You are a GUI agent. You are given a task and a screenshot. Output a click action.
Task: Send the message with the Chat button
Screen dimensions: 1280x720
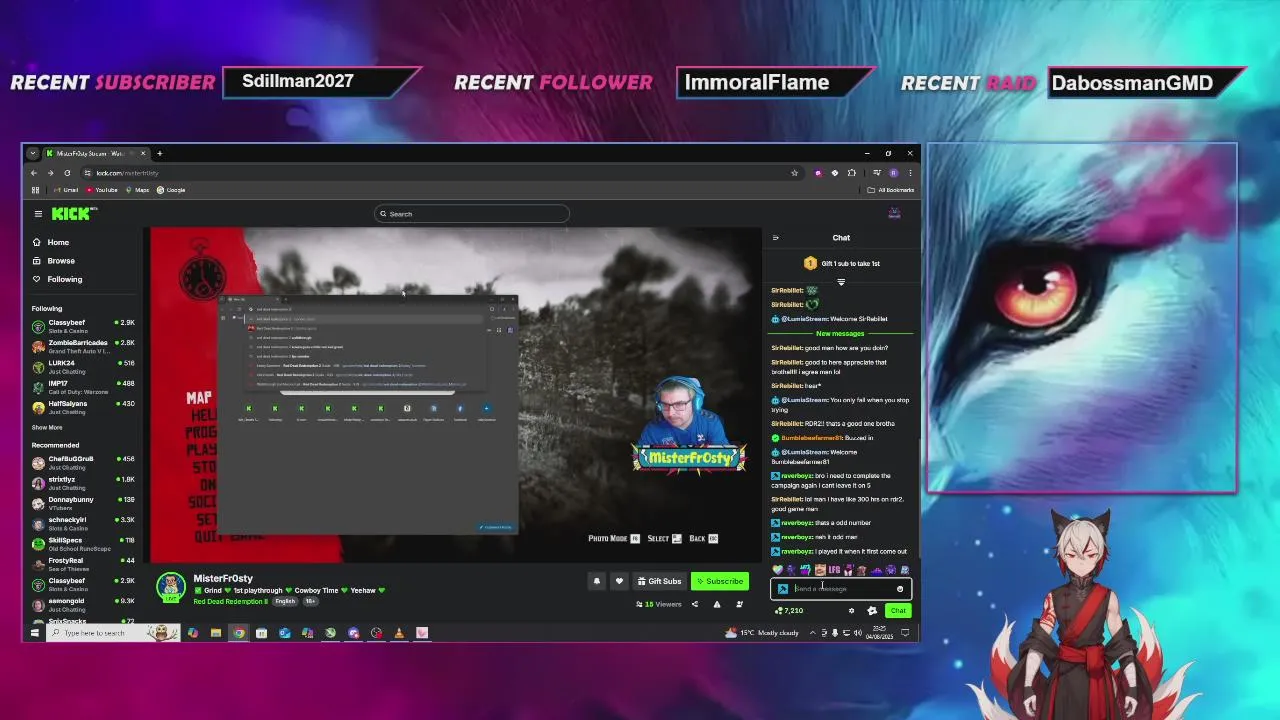point(898,610)
